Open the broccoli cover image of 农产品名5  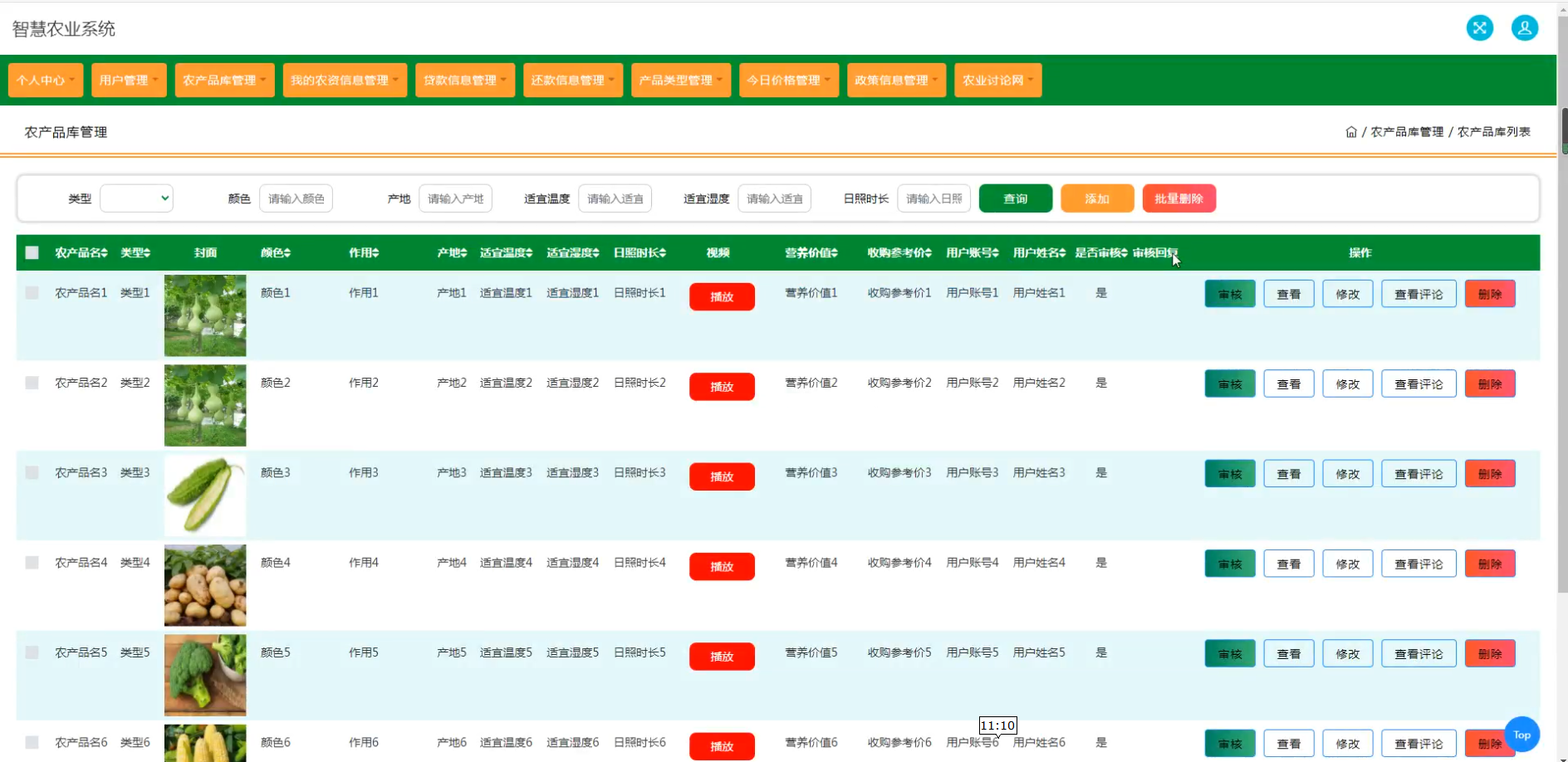[205, 675]
